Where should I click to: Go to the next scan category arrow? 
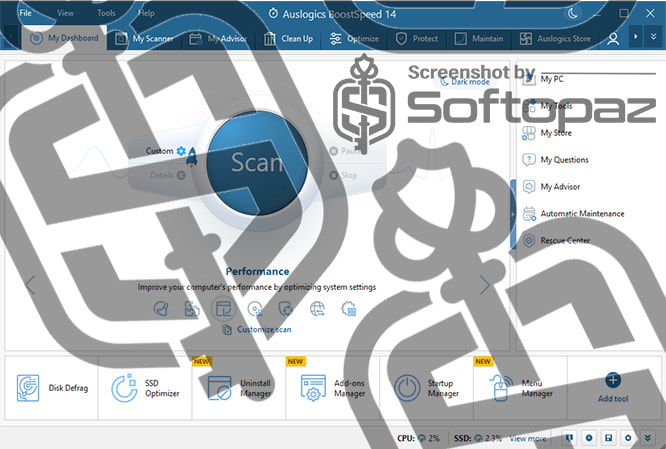(x=485, y=285)
